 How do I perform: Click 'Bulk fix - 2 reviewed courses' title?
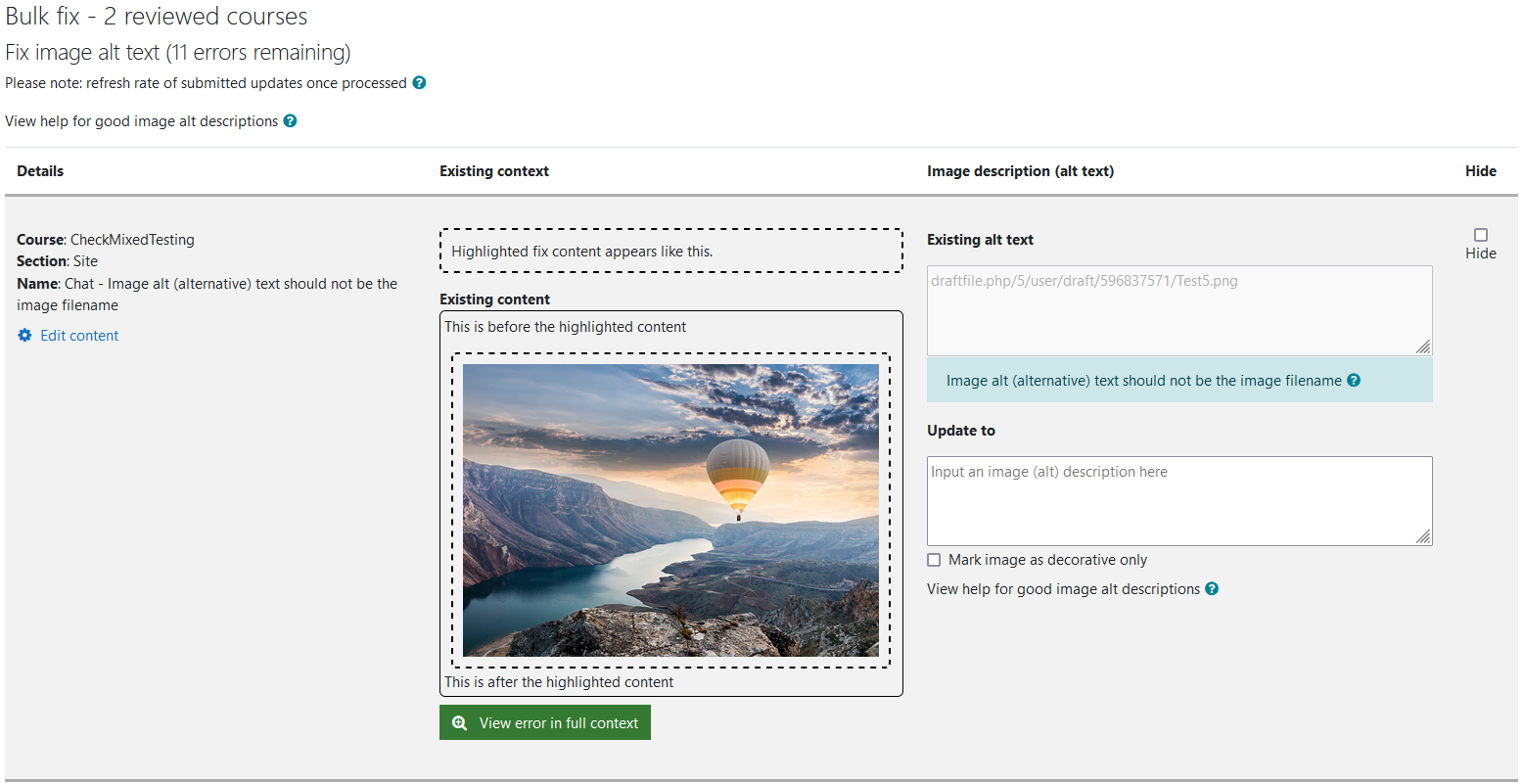[157, 17]
